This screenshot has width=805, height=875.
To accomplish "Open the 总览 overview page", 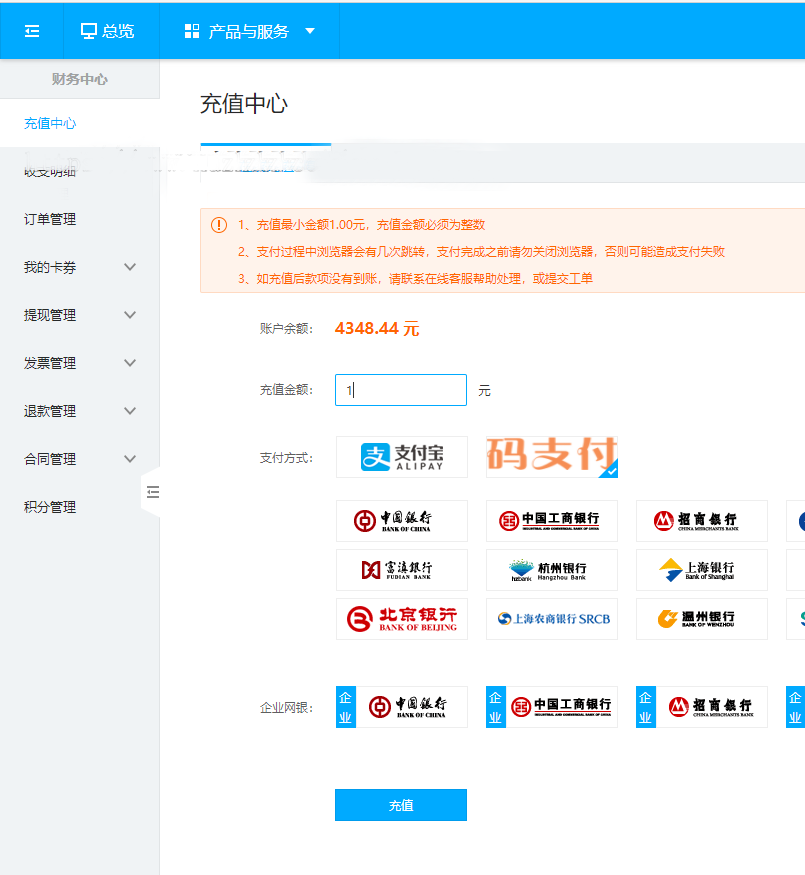I will (x=108, y=31).
